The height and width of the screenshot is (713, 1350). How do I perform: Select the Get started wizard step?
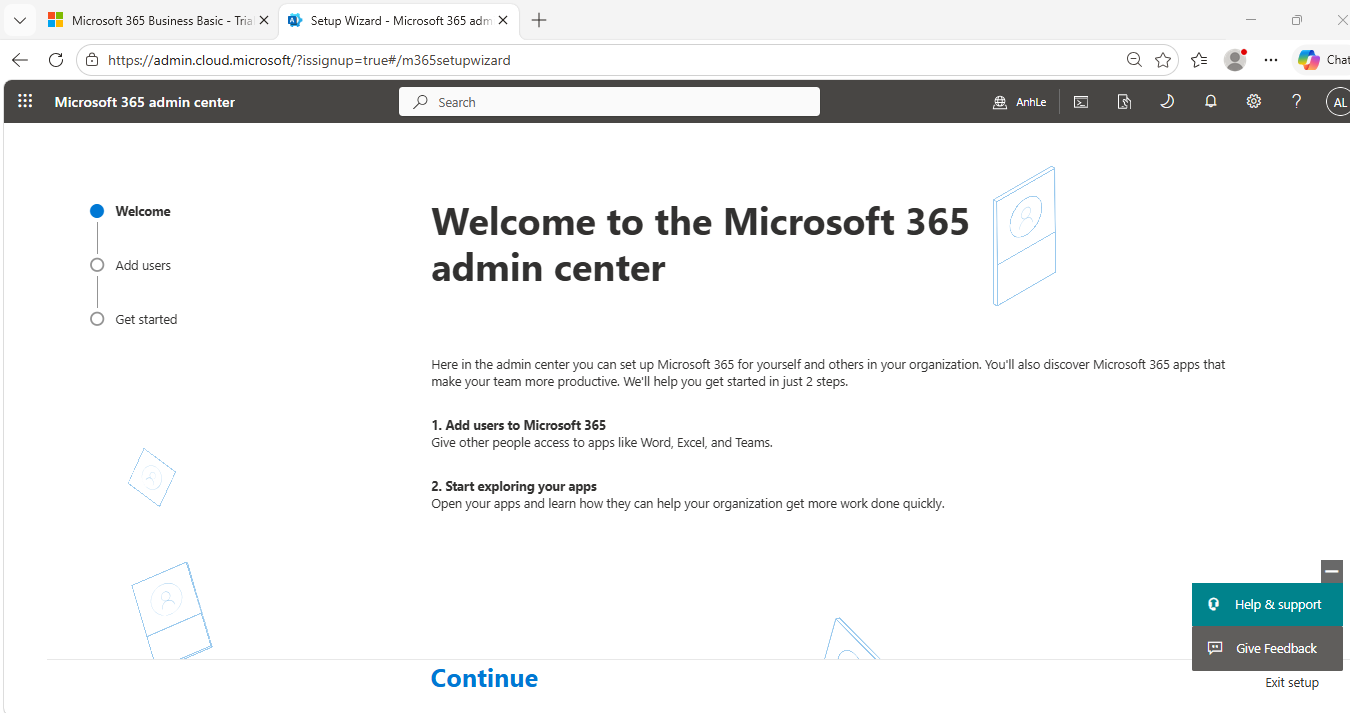tap(134, 319)
